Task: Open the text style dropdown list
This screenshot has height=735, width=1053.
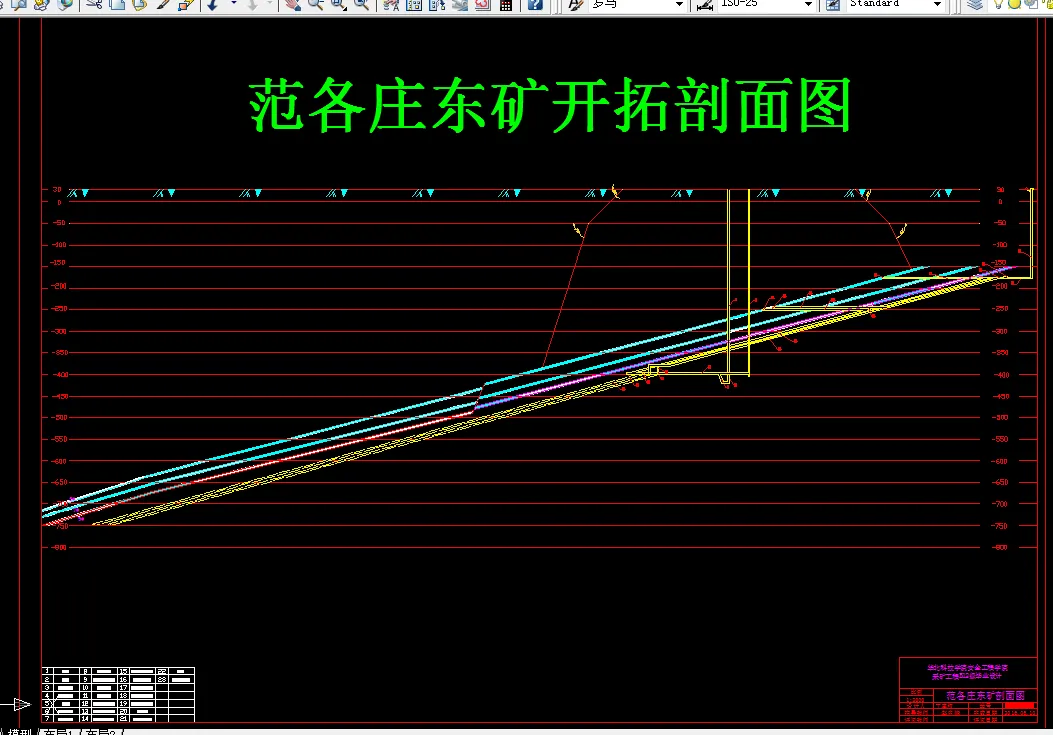Action: pyautogui.click(x=679, y=5)
